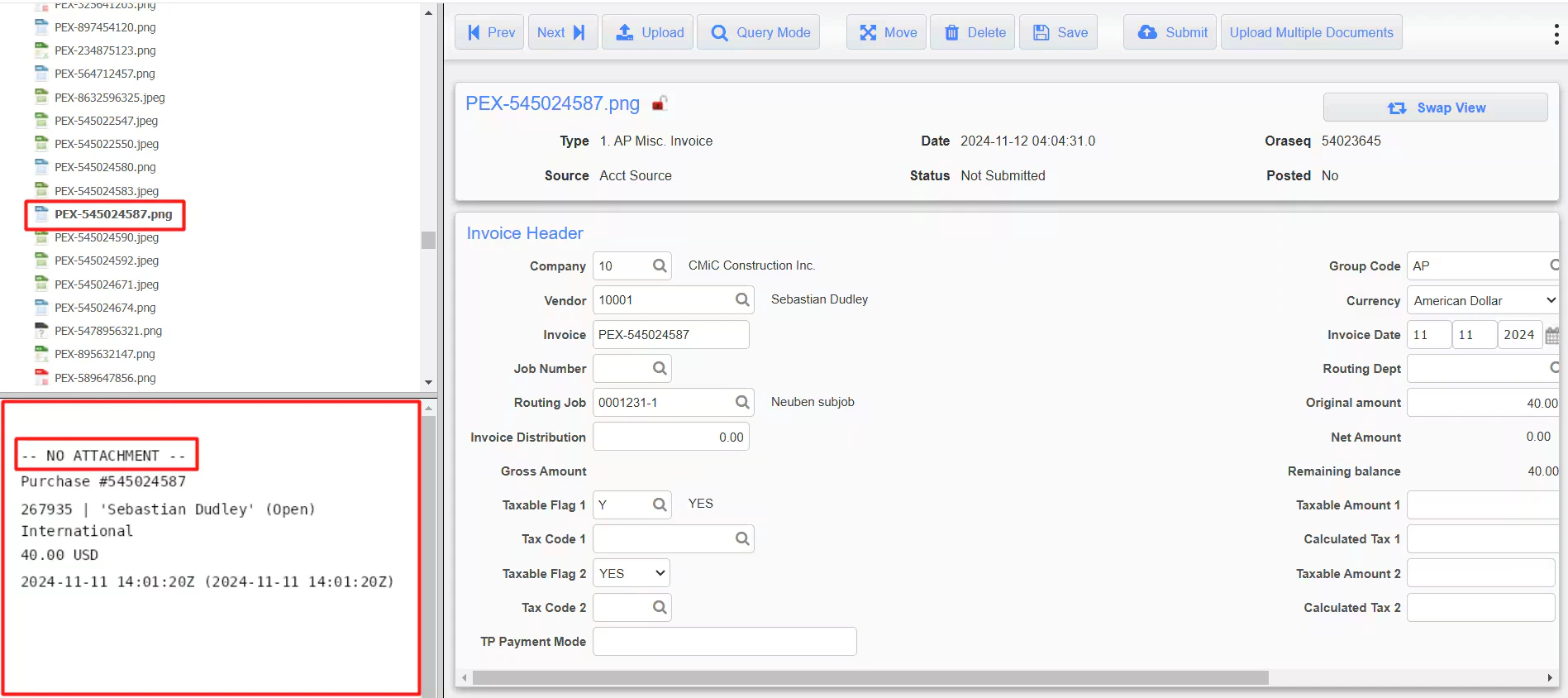Open the Job Number lookup search icon
Viewport: 1568px width, 698px height.
coord(660,368)
